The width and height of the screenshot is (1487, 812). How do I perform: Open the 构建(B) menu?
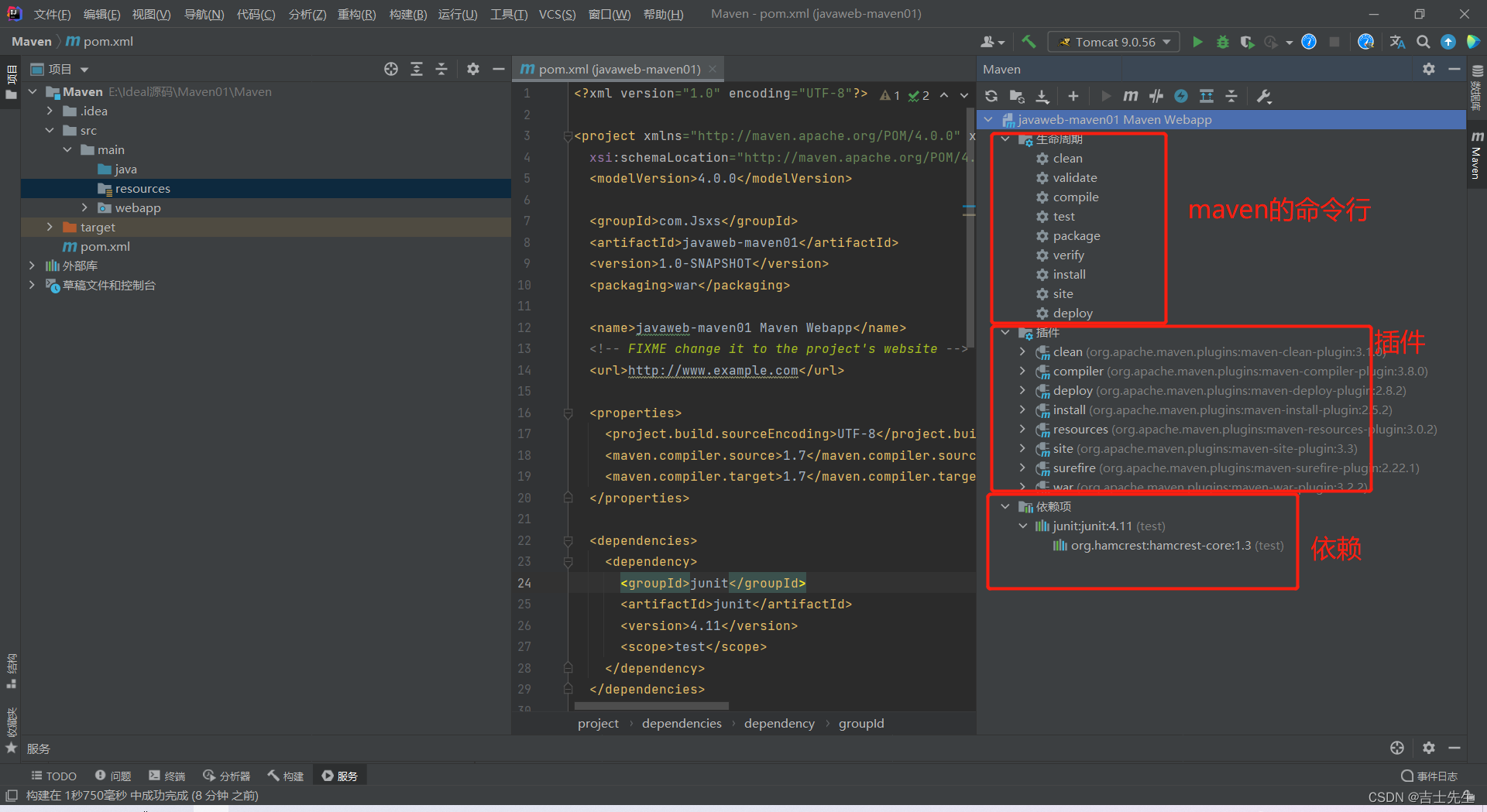tap(408, 14)
